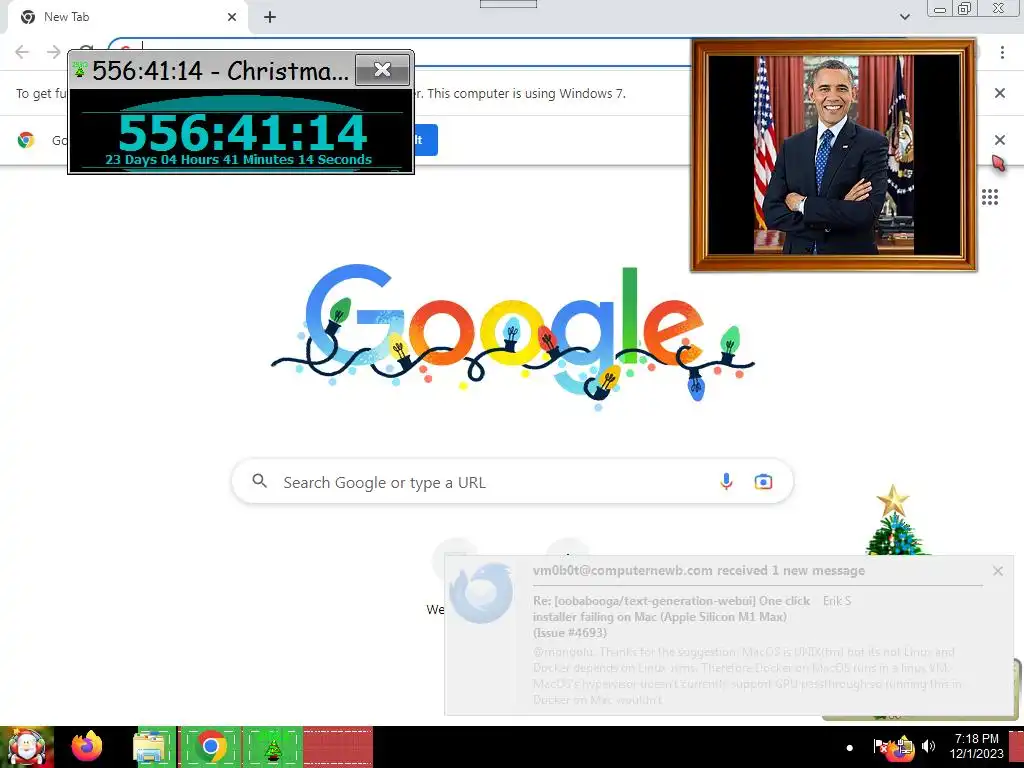
Task: Open the oobabooga email notification subject
Action: pos(671,616)
